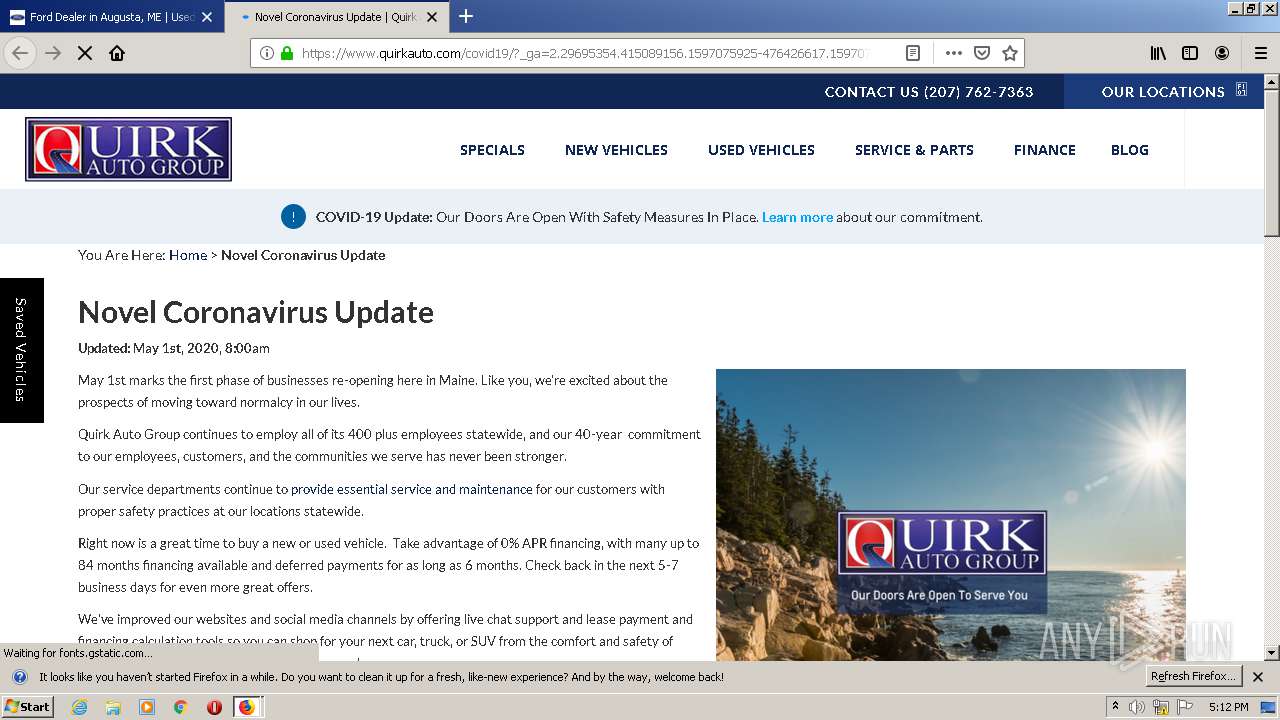Image resolution: width=1280 pixels, height=720 pixels.
Task: Launch Chrome from the taskbar
Action: coord(180,707)
